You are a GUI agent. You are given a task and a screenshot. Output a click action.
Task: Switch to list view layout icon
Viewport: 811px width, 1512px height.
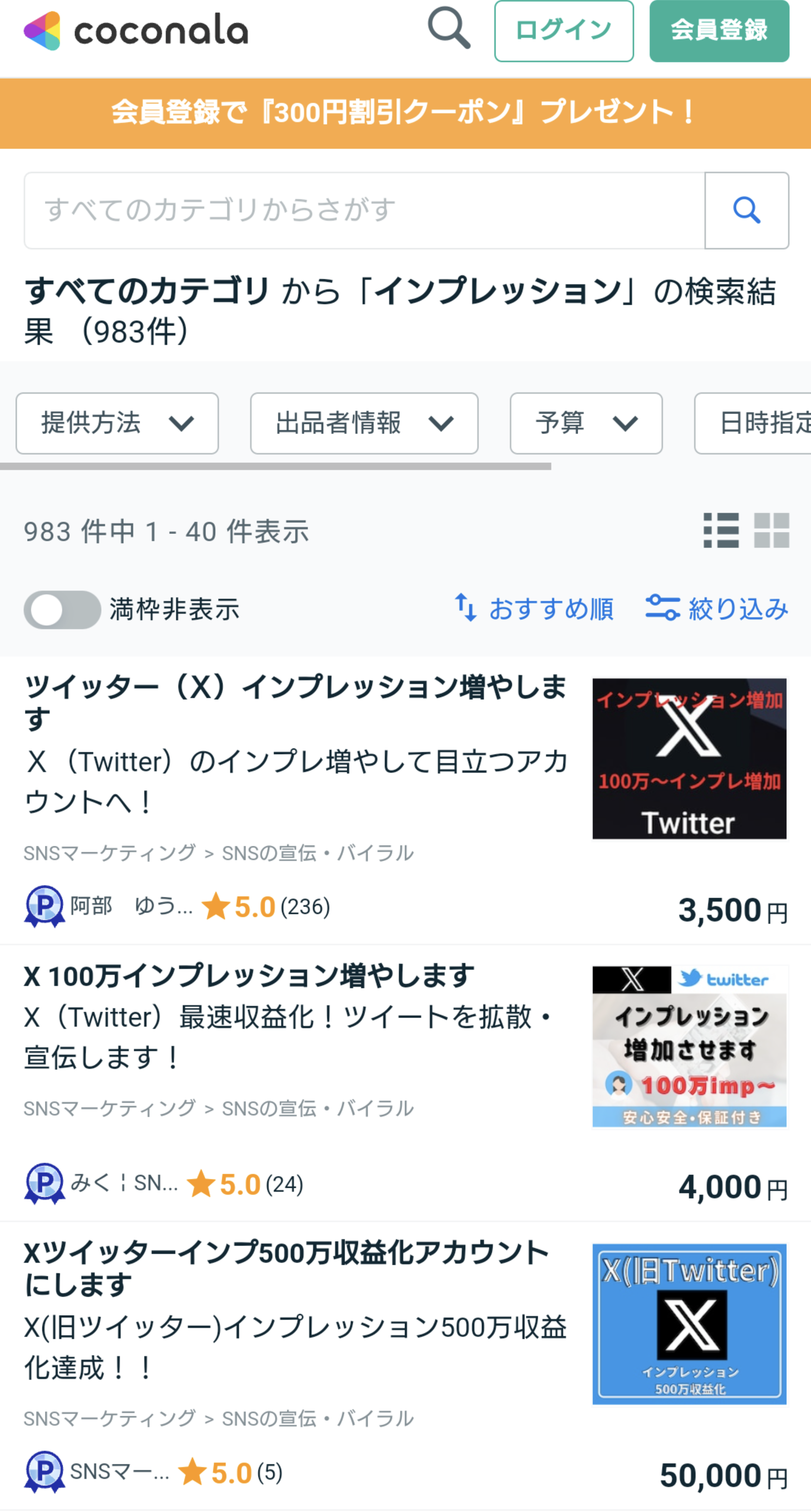point(721,530)
